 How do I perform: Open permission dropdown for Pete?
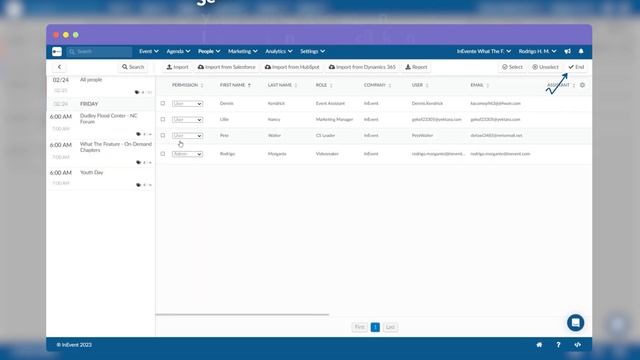click(187, 136)
